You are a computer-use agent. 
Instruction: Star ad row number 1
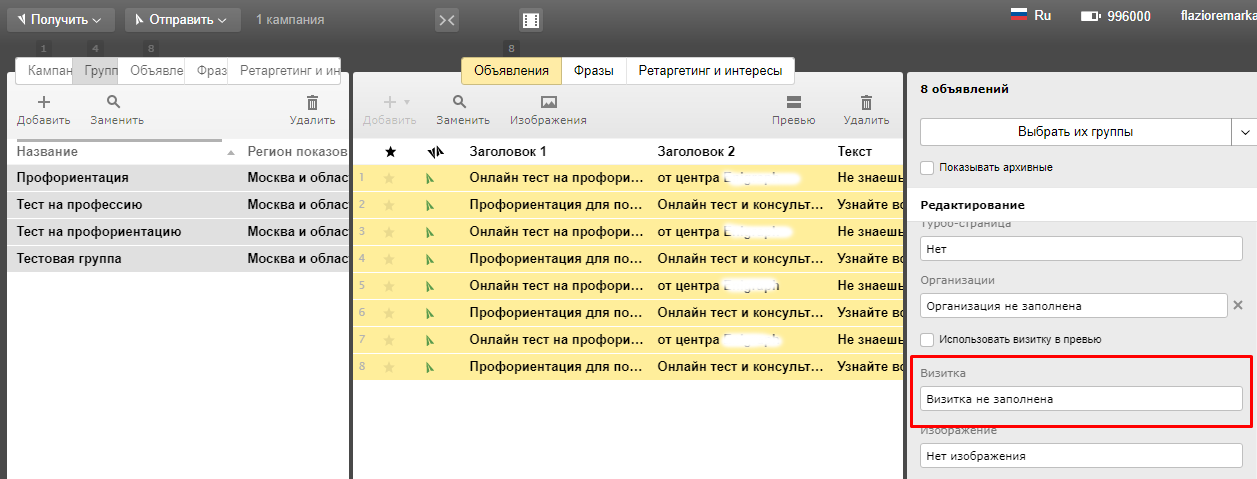(x=390, y=178)
